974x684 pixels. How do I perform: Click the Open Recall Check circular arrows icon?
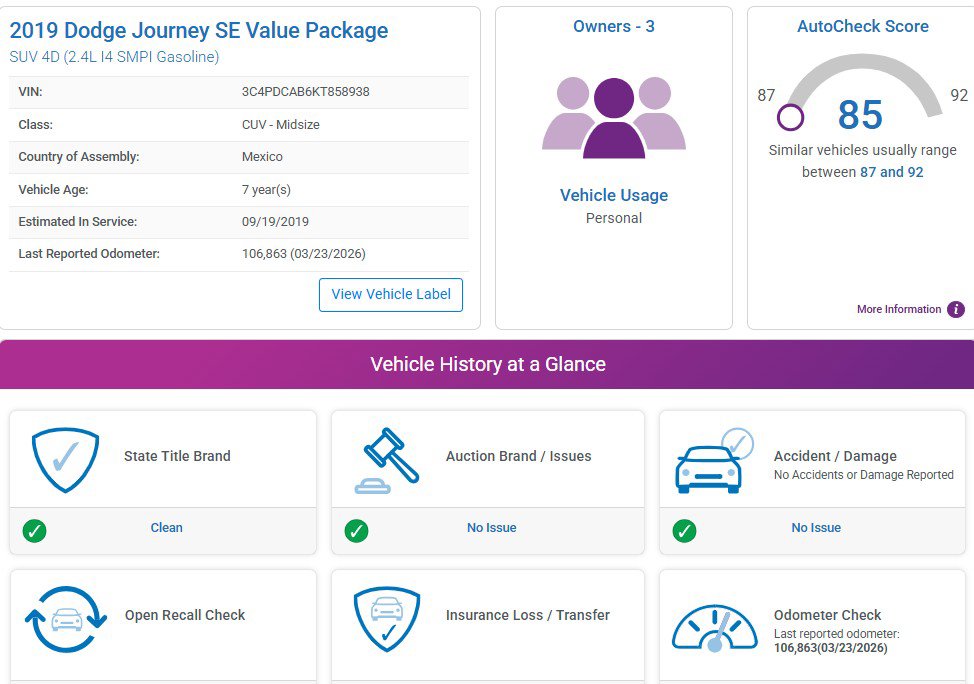pyautogui.click(x=66, y=619)
